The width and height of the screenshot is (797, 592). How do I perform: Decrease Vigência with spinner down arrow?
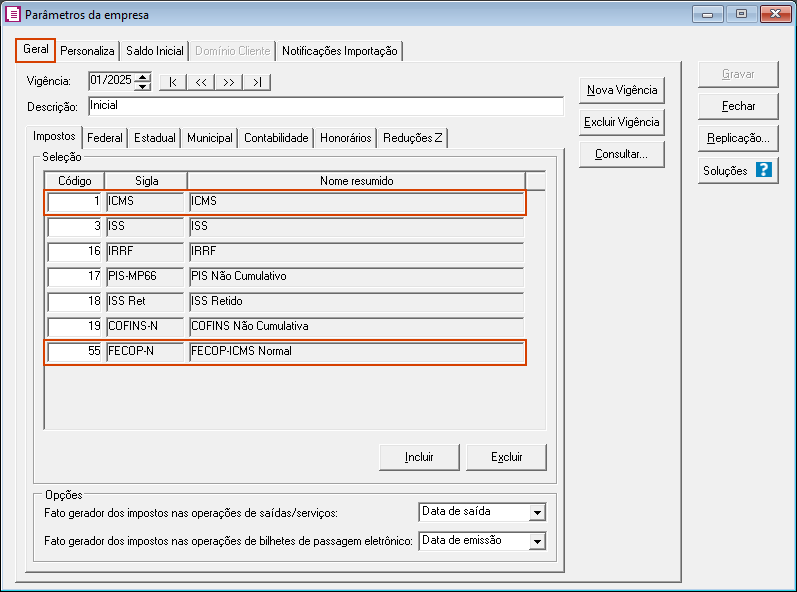click(142, 86)
